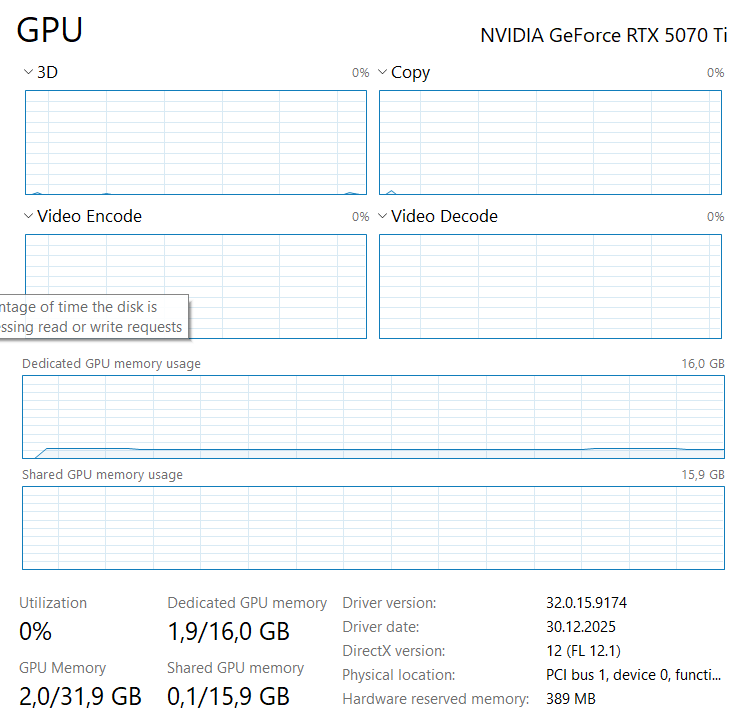Click inside the 3D usage graph
Image resolution: width=745 pixels, height=715 pixels.
(196, 143)
